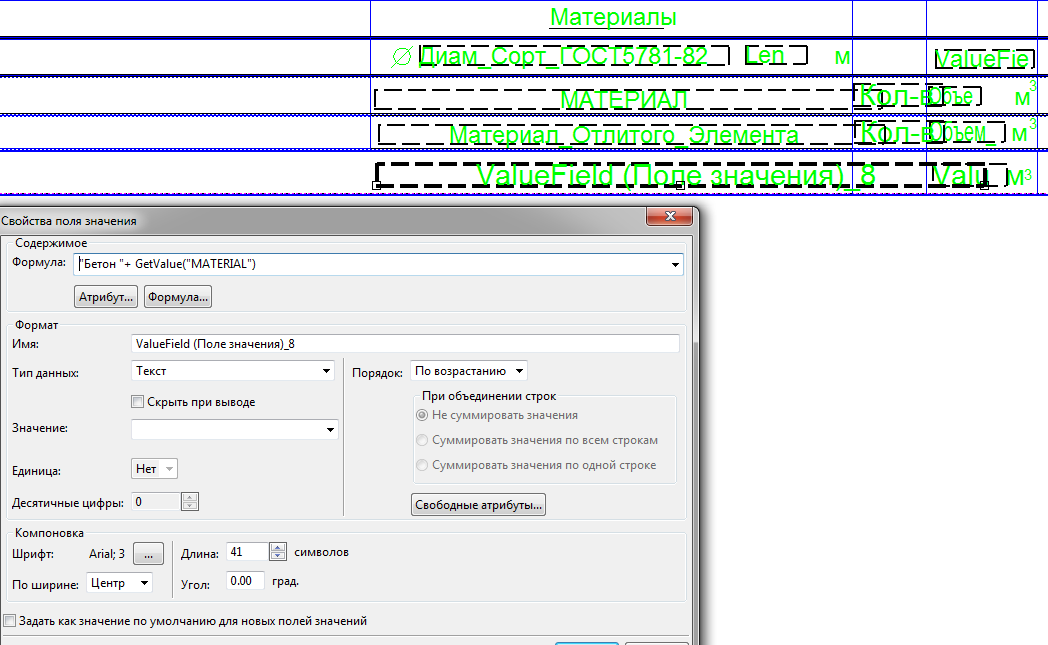Viewport: 1048px width, 645px height.
Task: Click the Угол angle input field
Action: tap(245, 581)
